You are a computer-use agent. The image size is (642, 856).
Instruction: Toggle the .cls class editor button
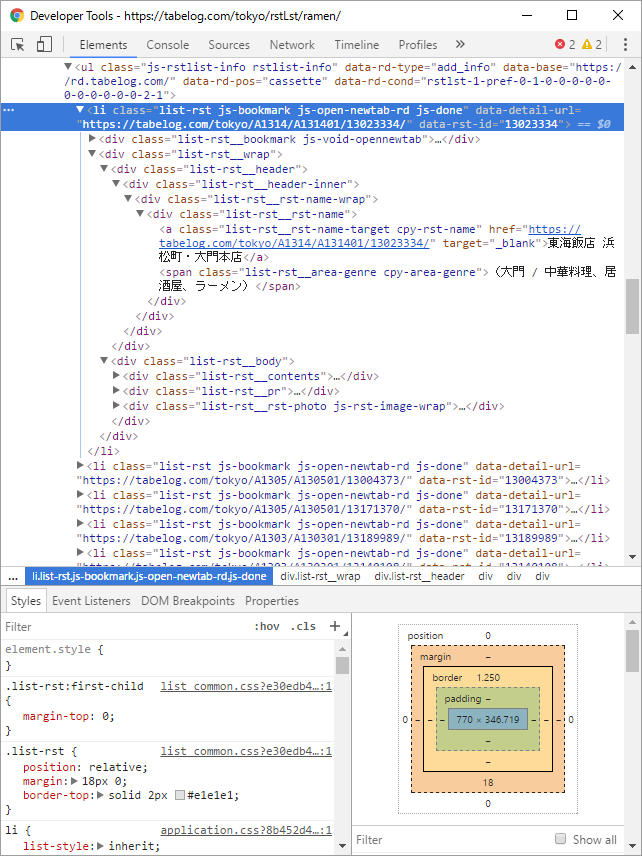303,626
